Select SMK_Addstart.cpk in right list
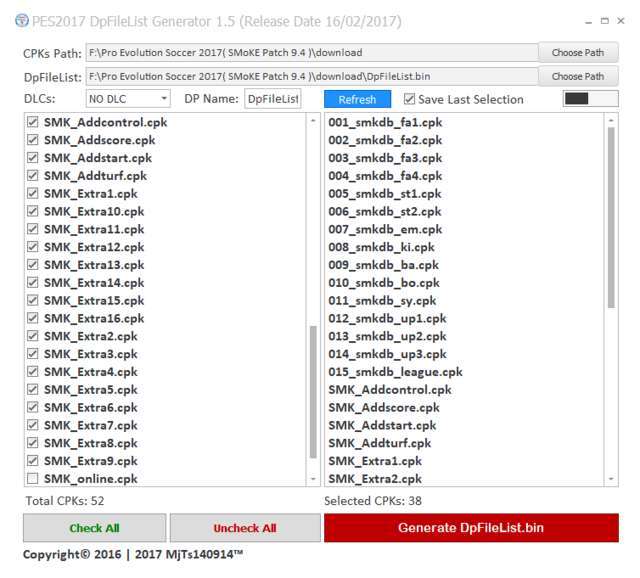The width and height of the screenshot is (640, 578). (382, 425)
